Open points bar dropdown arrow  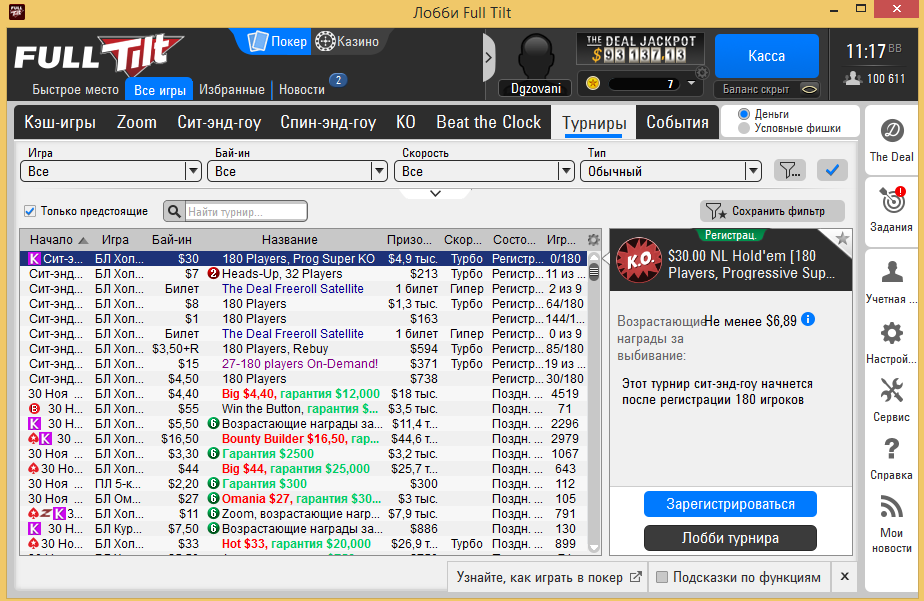[x=691, y=84]
